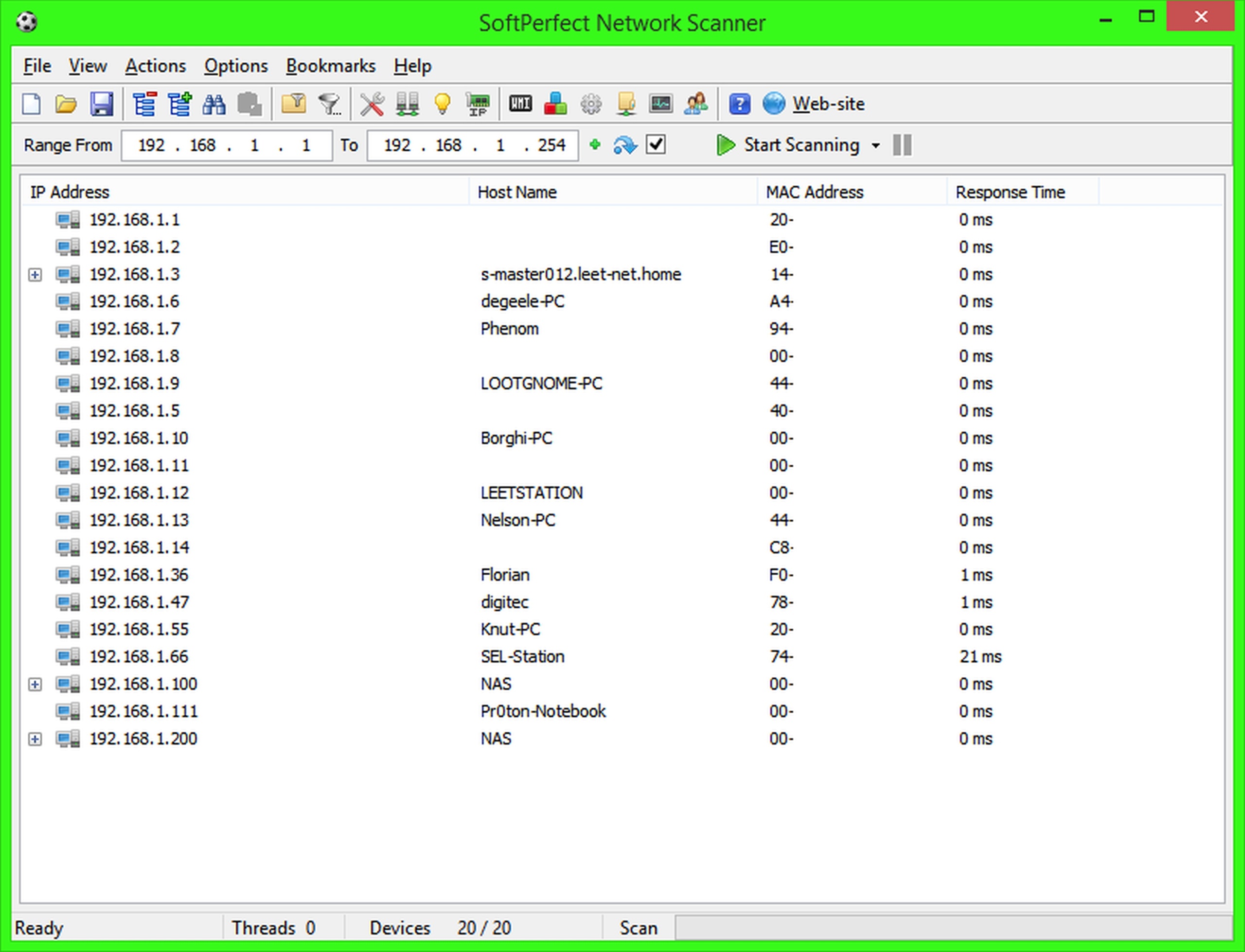The image size is (1245, 952).
Task: Click the blue question mark help icon
Action: tap(739, 104)
